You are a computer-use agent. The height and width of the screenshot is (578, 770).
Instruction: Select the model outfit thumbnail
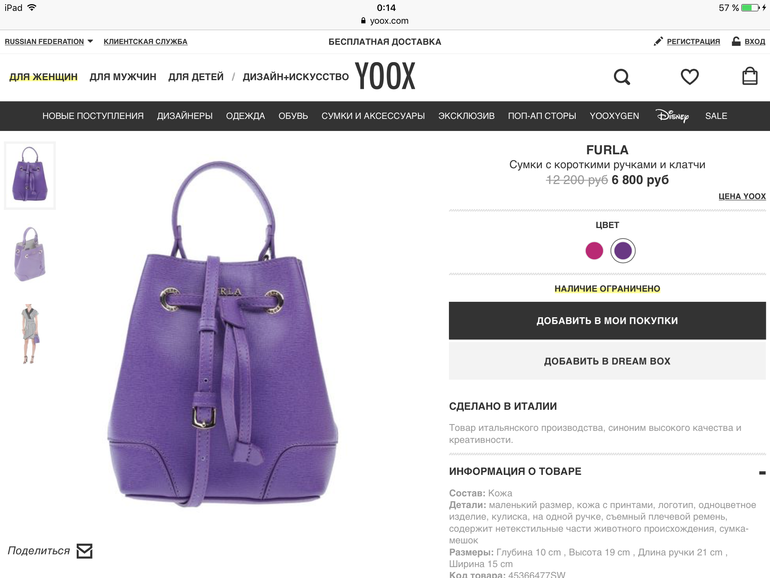pos(30,333)
